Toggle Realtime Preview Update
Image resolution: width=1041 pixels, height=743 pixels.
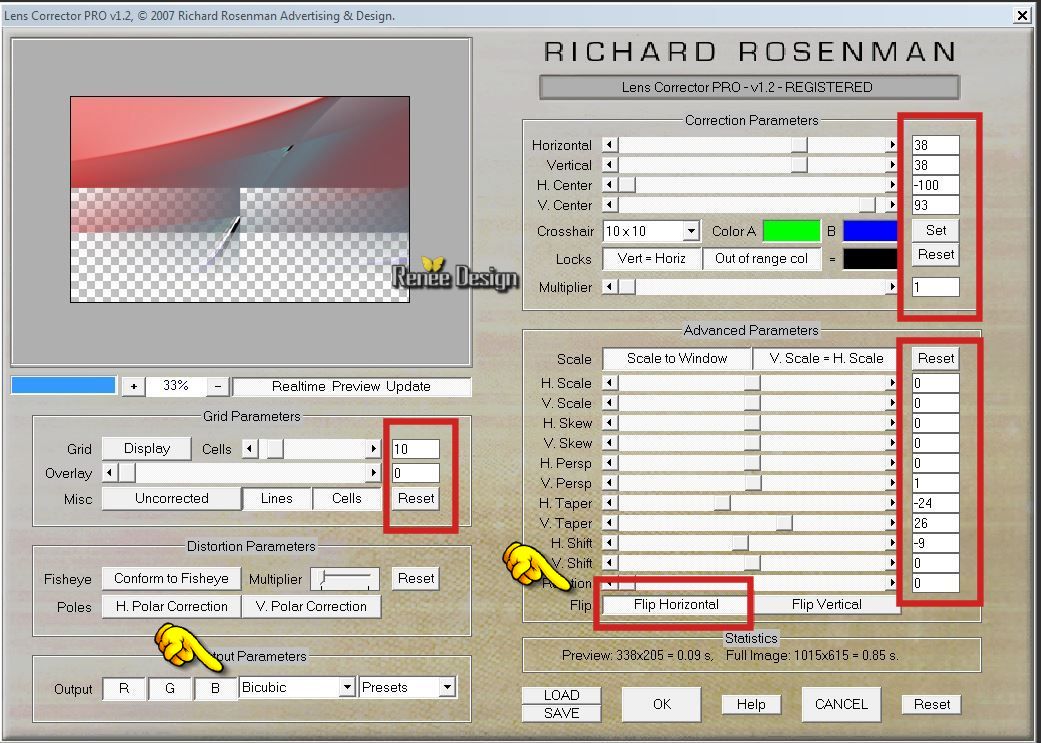351,386
